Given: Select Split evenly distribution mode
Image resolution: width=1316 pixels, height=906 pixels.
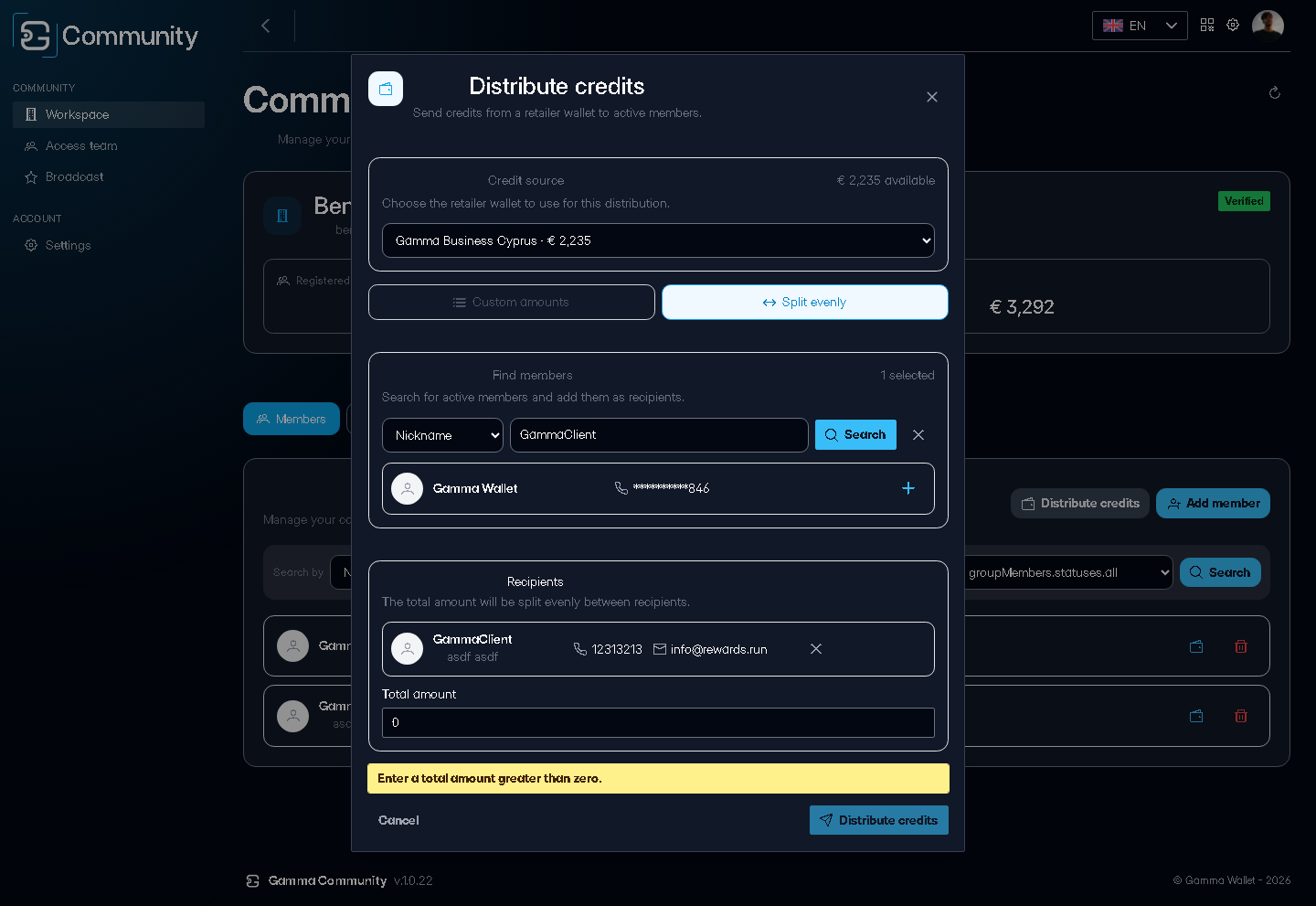Looking at the screenshot, I should 805,303.
